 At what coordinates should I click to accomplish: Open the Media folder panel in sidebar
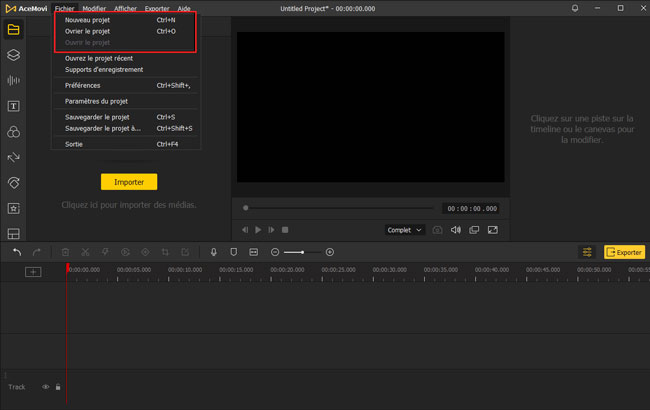tap(14, 30)
